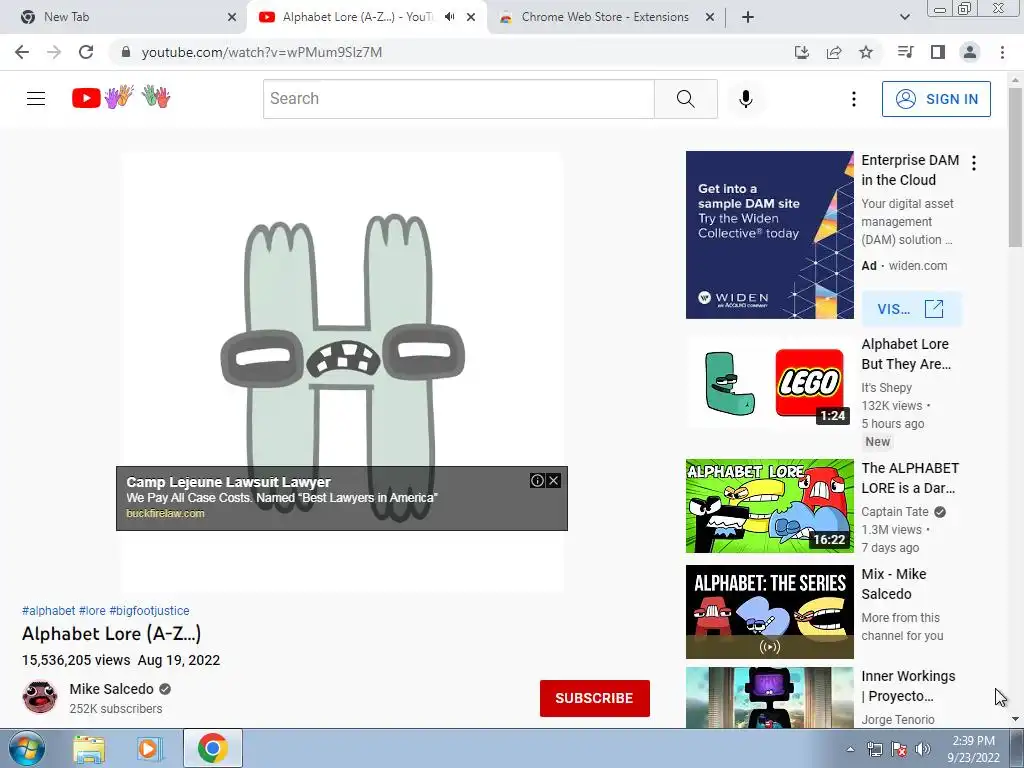Open Chrome's three-dot menu

pyautogui.click(x=1002, y=52)
